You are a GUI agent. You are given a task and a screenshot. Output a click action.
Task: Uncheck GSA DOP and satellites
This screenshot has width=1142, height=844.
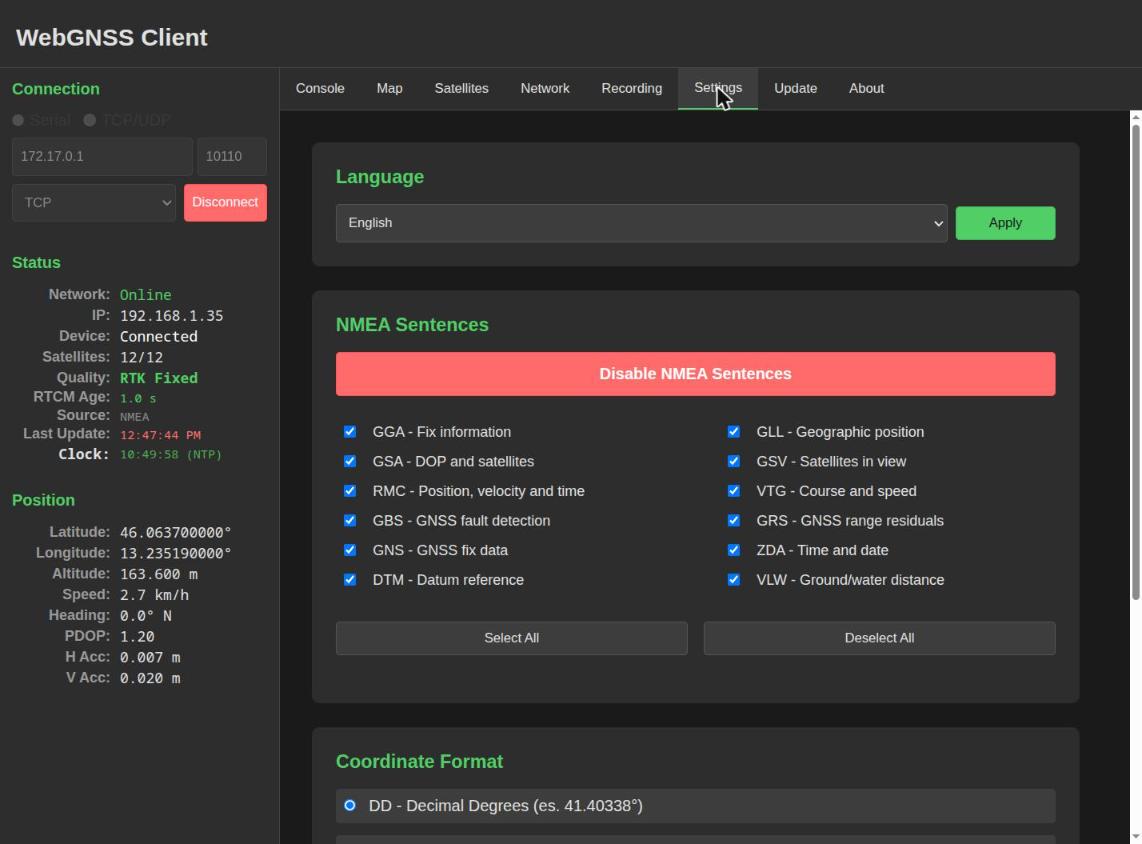click(350, 462)
